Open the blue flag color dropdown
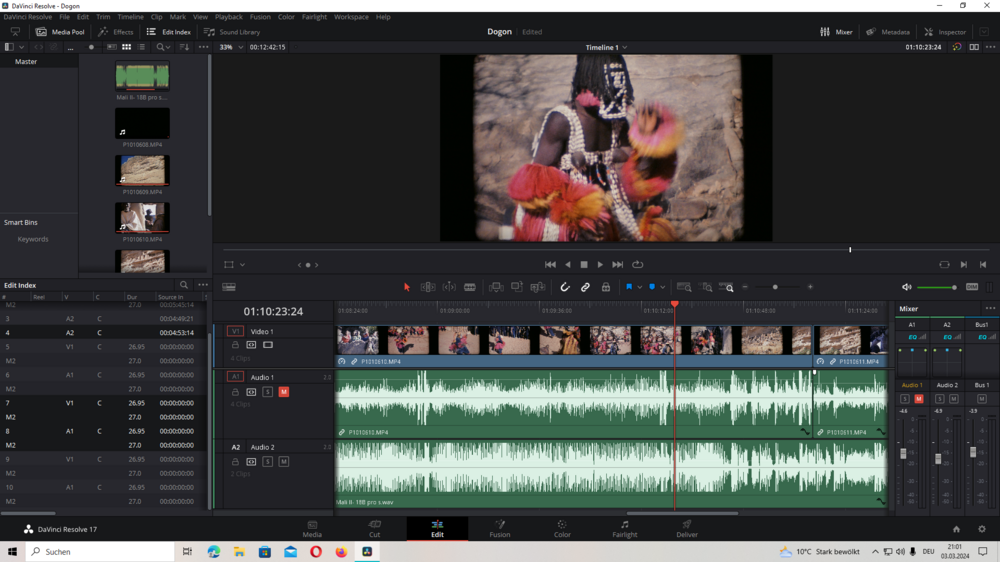This screenshot has height=562, width=1000. pos(640,287)
